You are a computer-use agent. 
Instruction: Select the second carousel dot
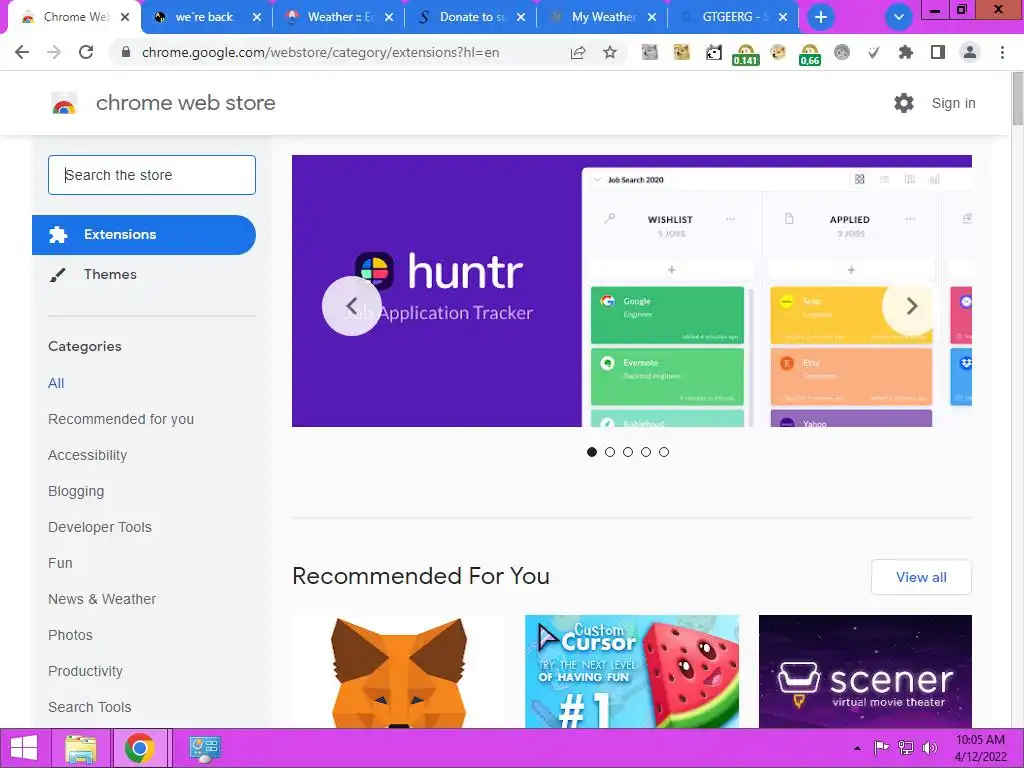pyautogui.click(x=610, y=452)
